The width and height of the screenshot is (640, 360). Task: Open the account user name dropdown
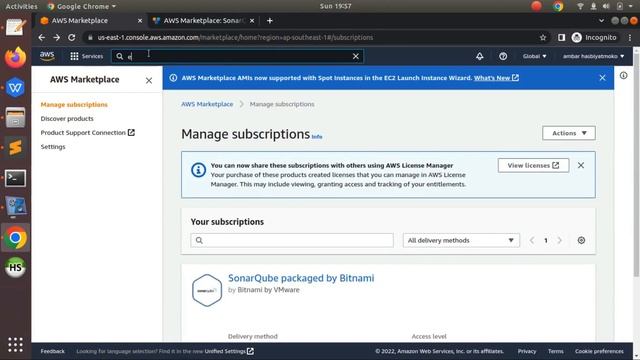tap(593, 56)
